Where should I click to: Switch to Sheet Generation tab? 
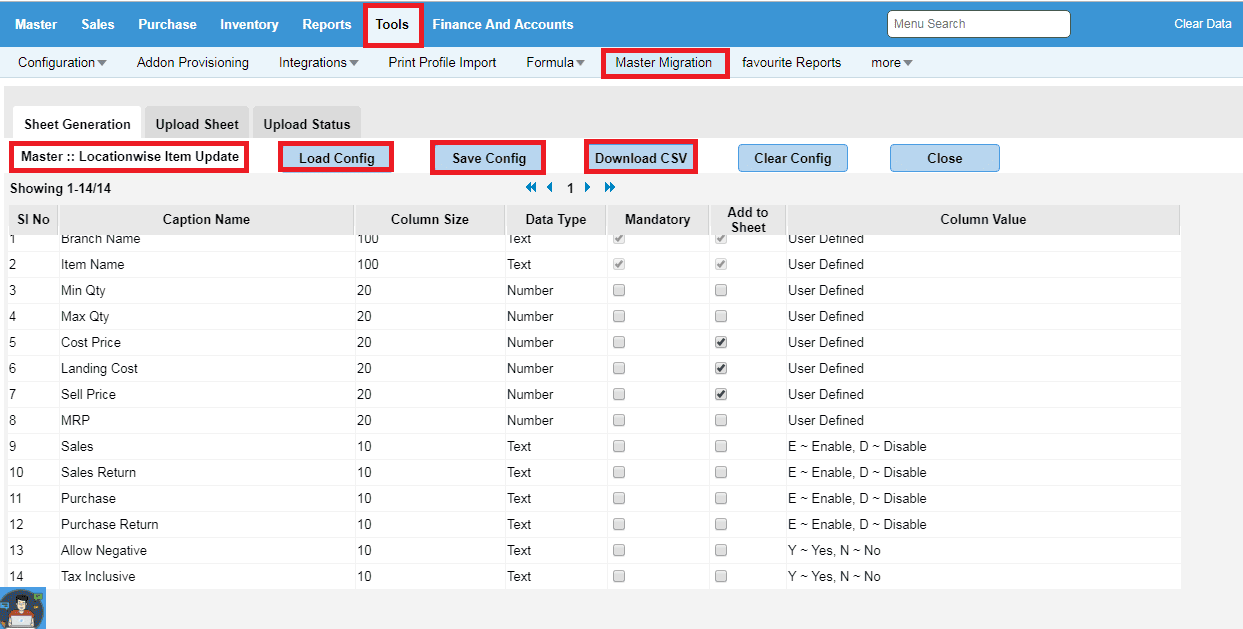point(77,124)
